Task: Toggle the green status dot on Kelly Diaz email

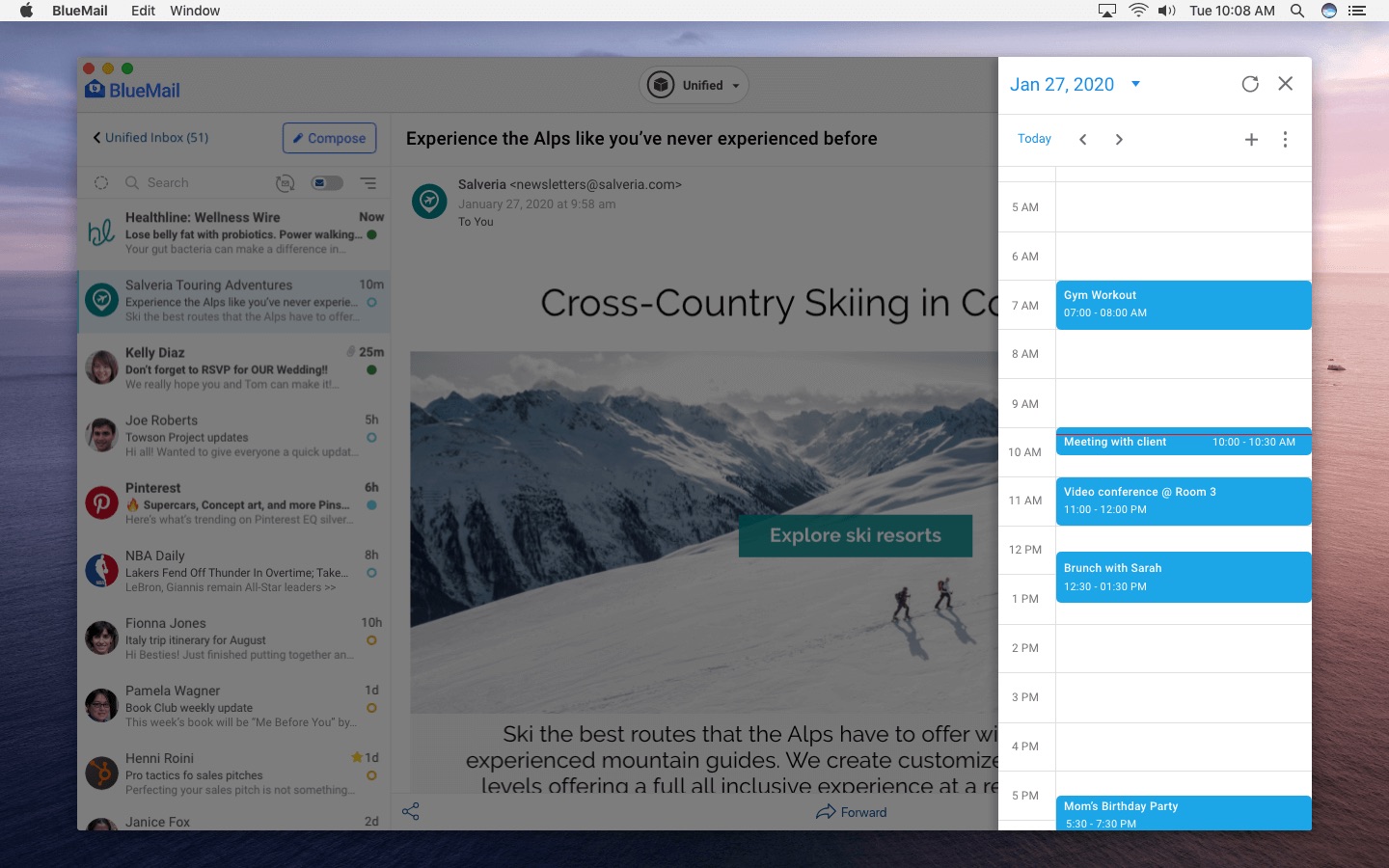Action: (x=371, y=369)
